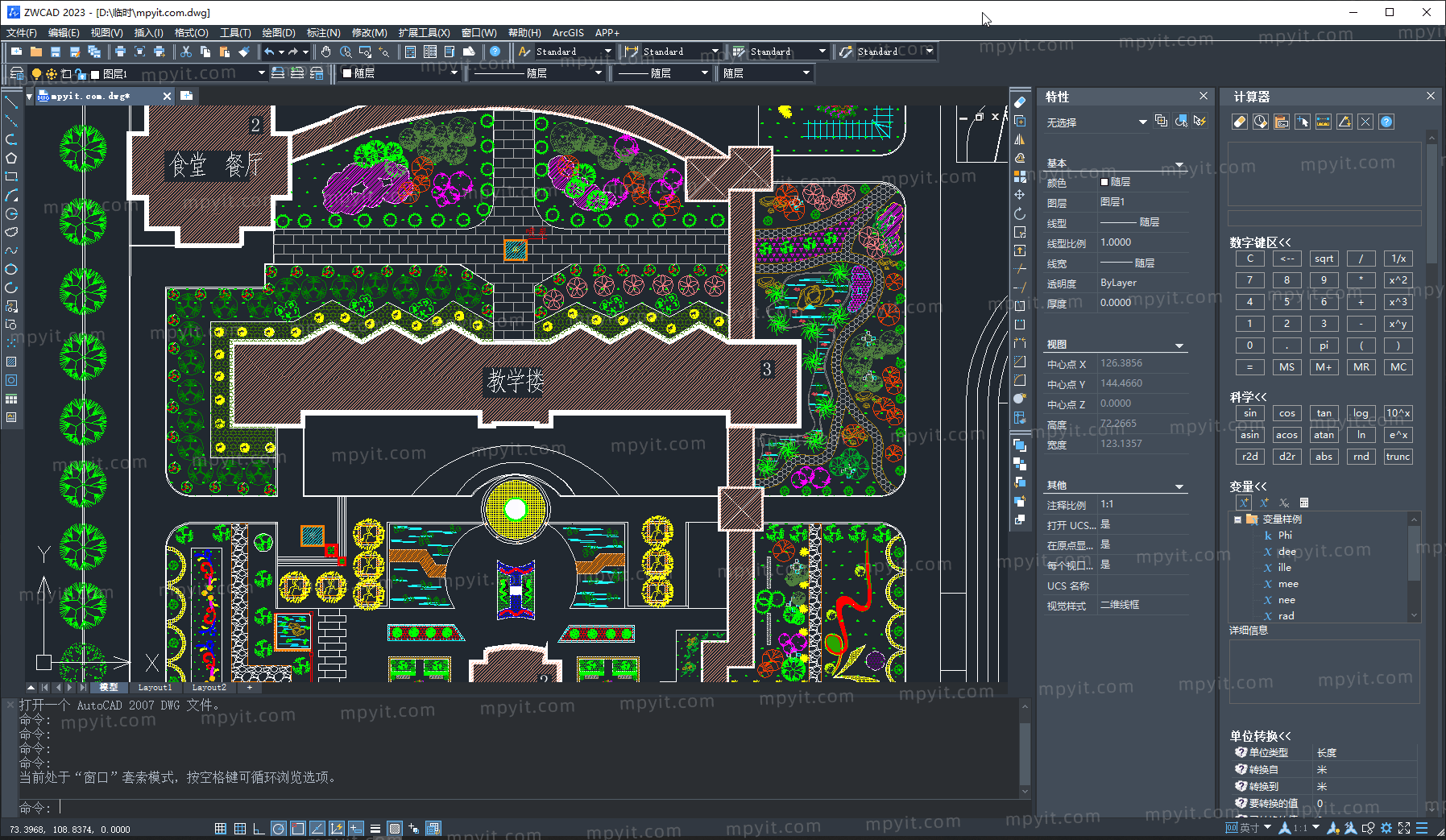1446x840 pixels.
Task: Toggle Lineweight display in the status bar
Action: click(375, 829)
